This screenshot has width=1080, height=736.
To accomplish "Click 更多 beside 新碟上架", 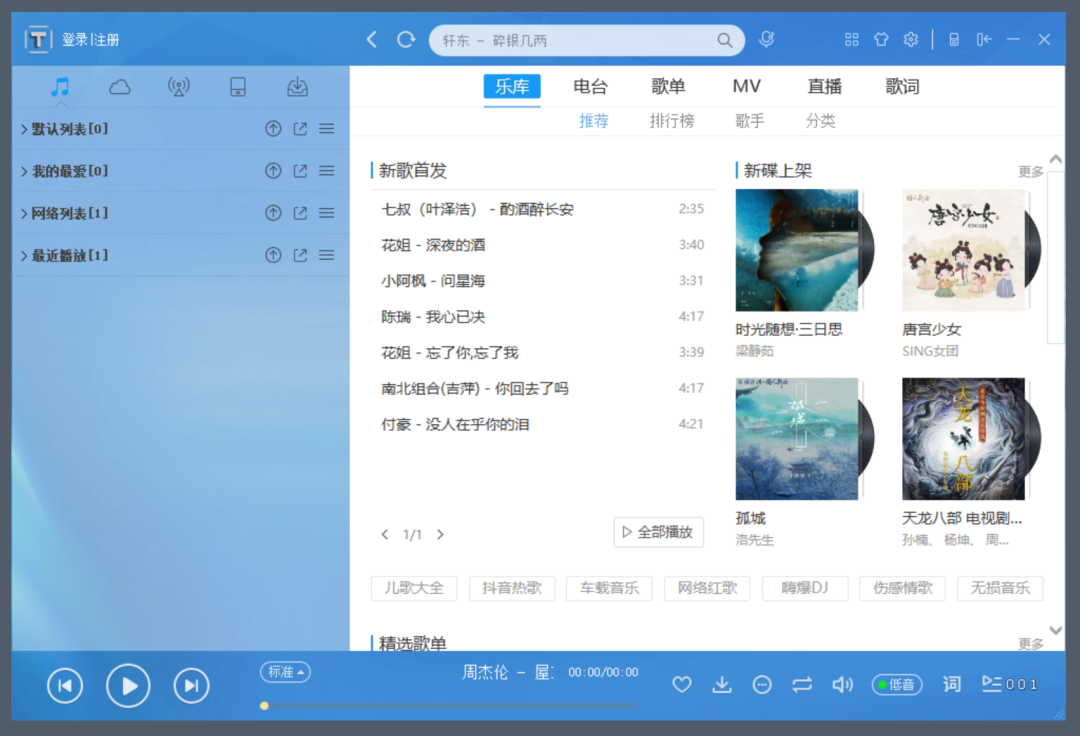I will pos(1030,171).
